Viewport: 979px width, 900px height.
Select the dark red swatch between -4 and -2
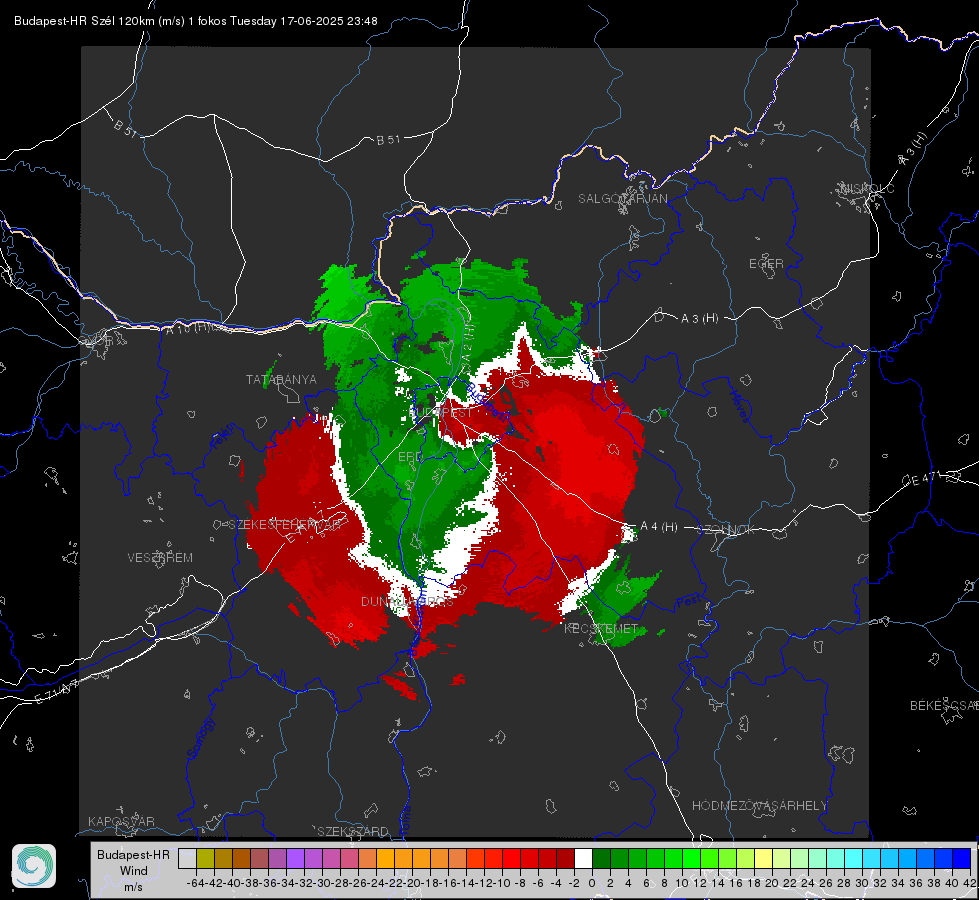[565, 858]
